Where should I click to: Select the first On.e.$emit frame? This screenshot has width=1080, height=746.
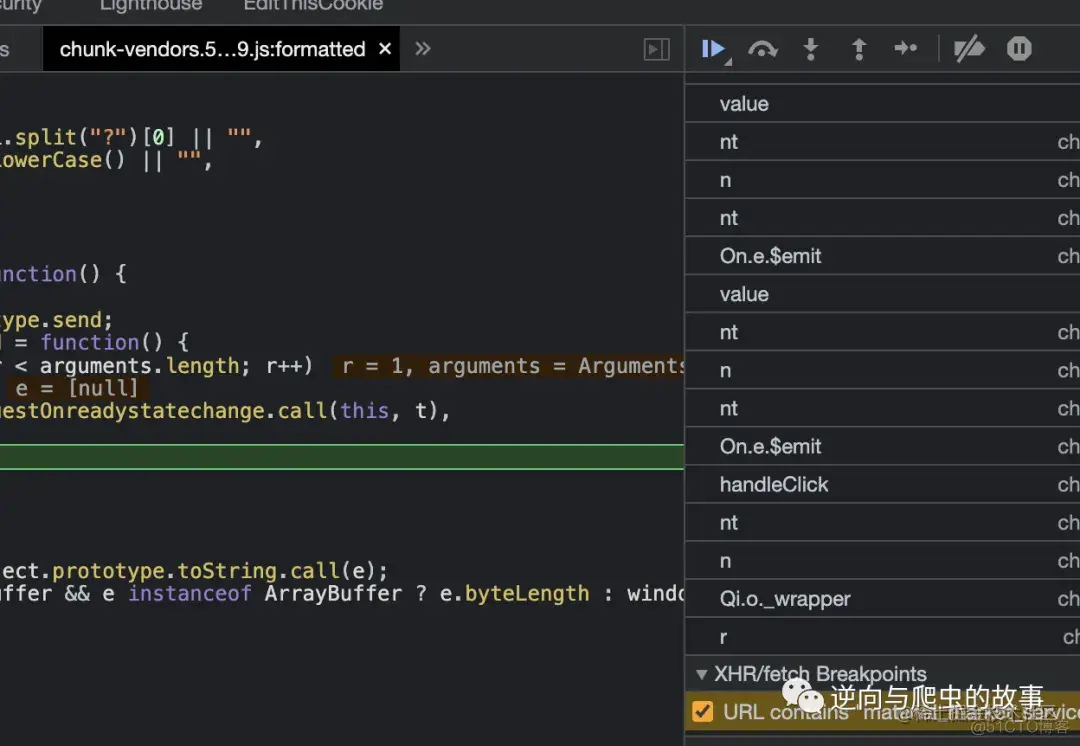click(882, 256)
